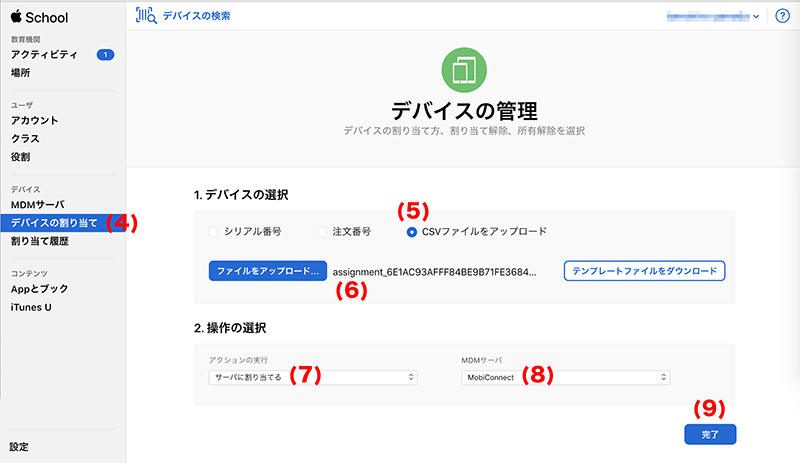Image resolution: width=800 pixels, height=463 pixels.
Task: Click the green device management icon
Action: coord(464,70)
